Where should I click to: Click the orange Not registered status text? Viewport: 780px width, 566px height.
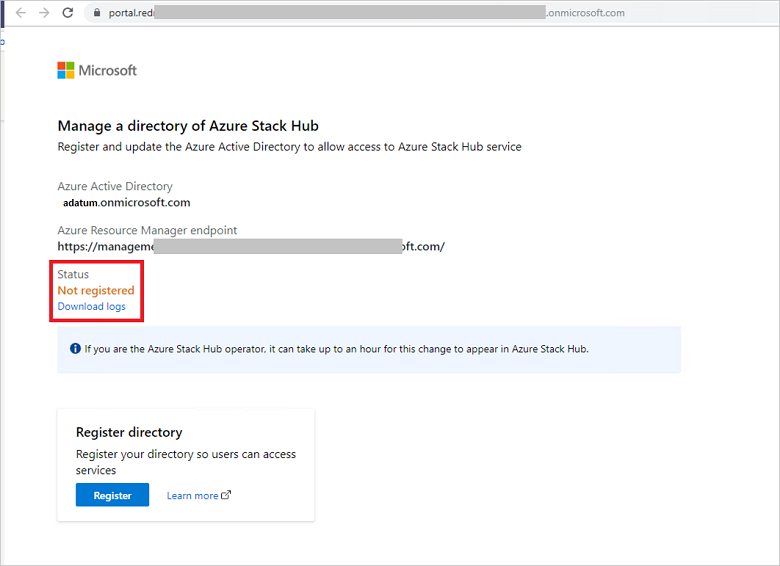tap(96, 290)
